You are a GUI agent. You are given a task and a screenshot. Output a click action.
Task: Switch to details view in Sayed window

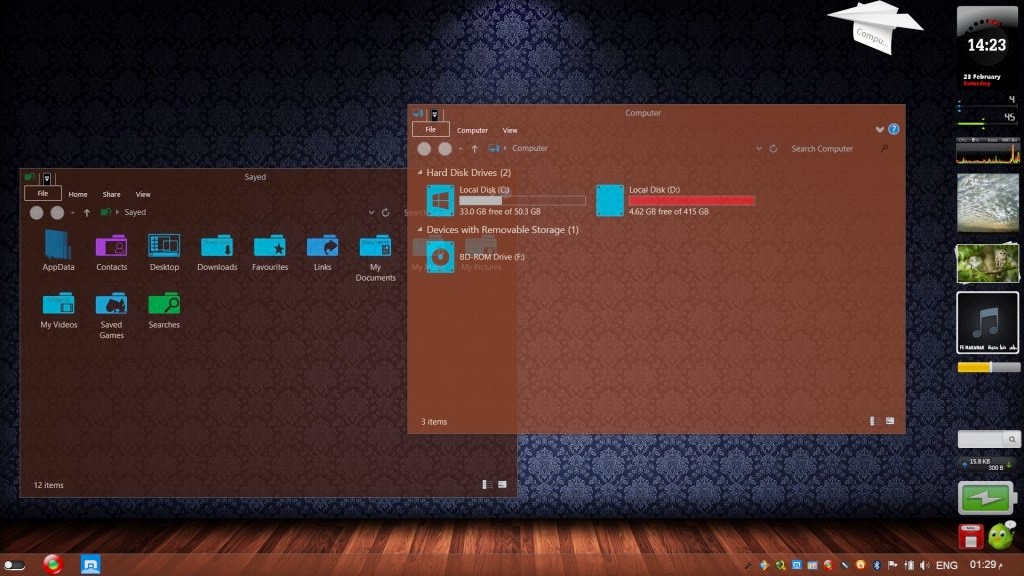[487, 485]
